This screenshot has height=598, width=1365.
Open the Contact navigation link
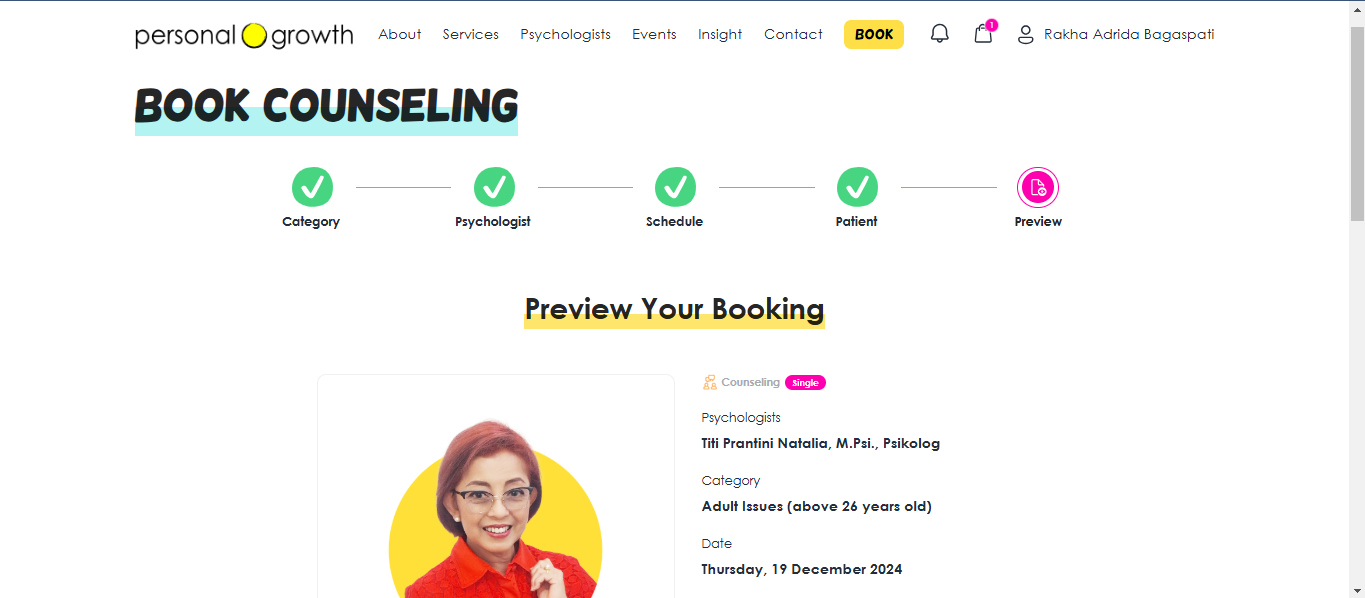793,34
